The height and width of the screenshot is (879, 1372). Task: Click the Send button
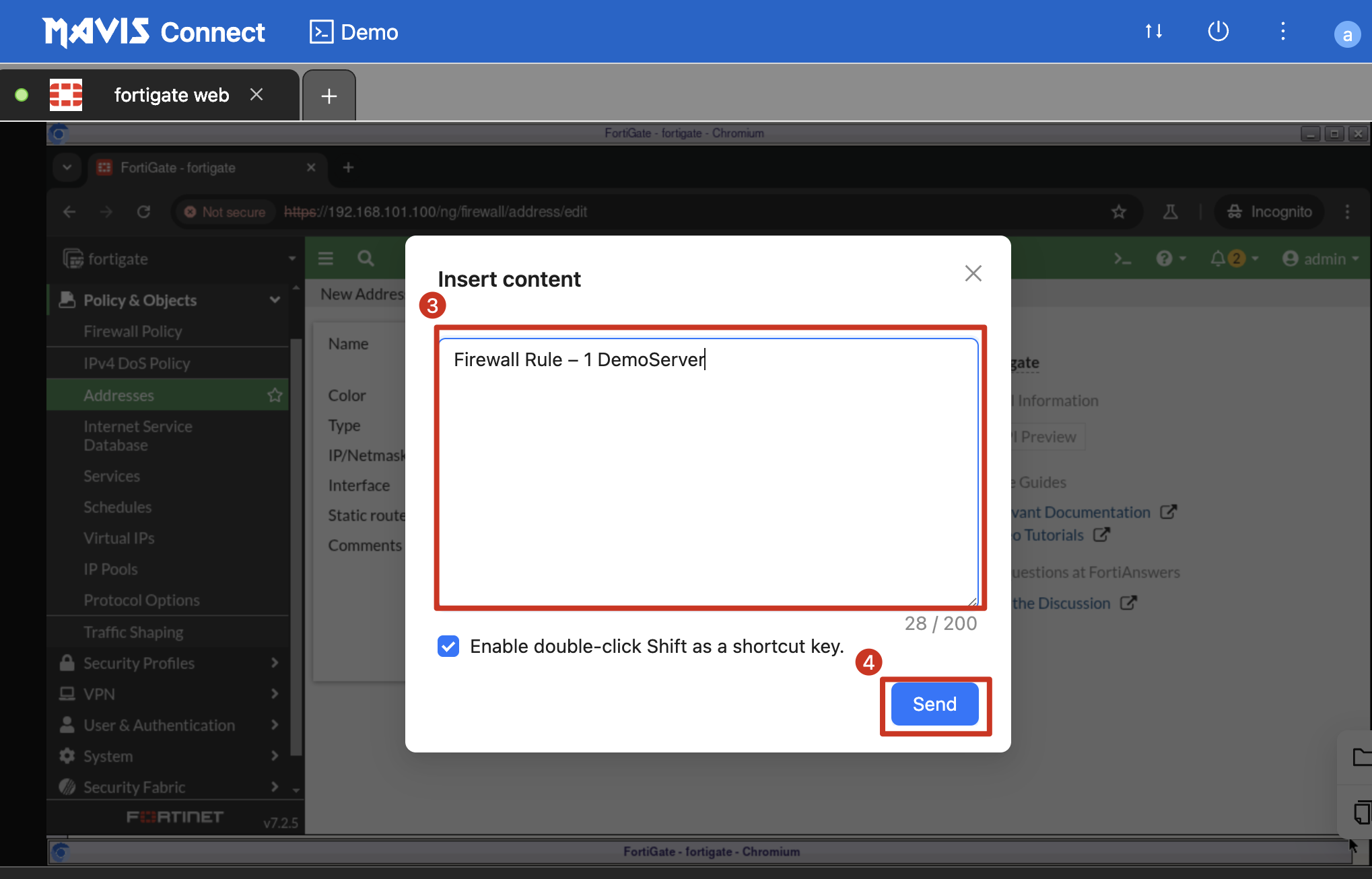coord(934,703)
